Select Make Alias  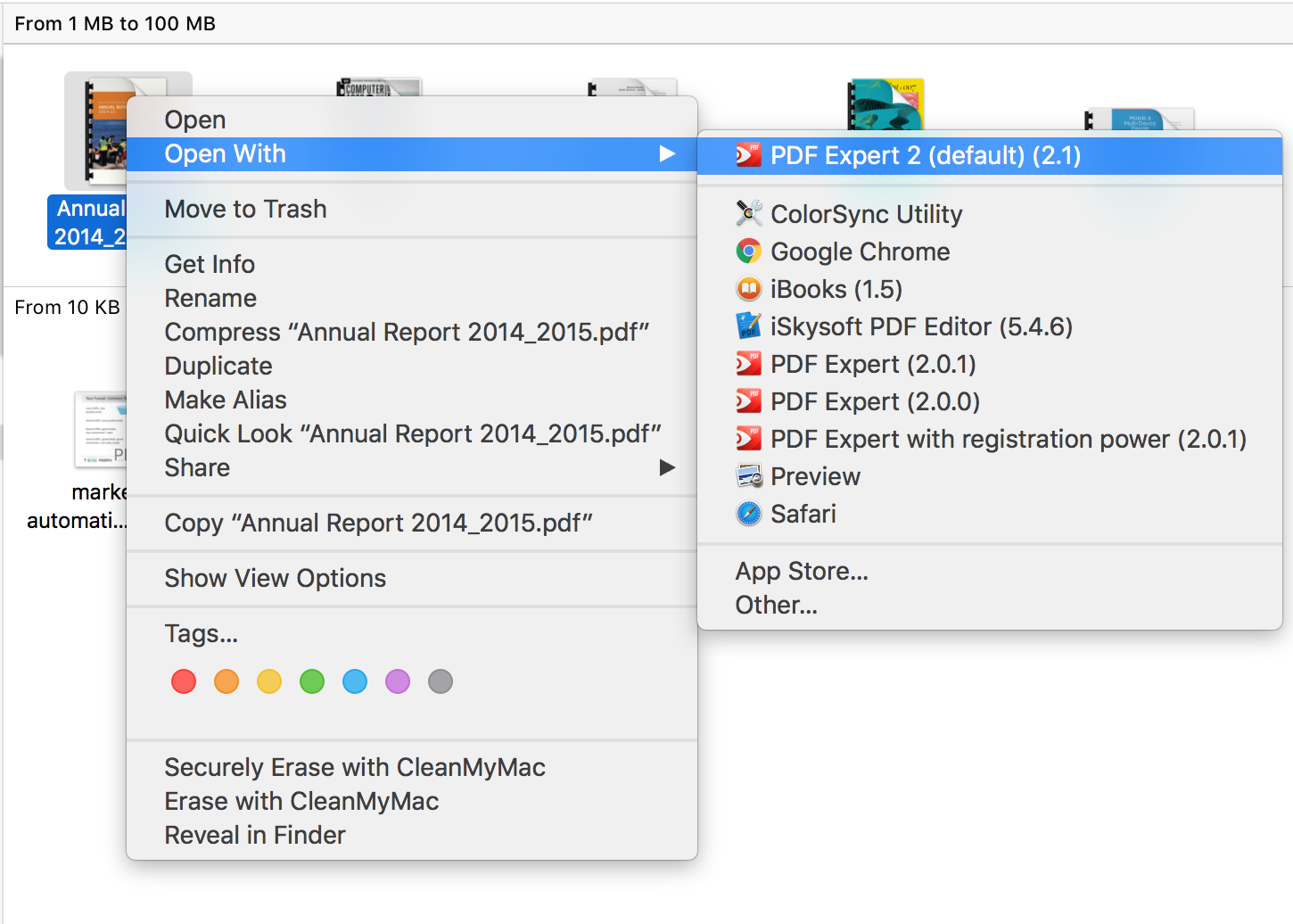[411, 400]
